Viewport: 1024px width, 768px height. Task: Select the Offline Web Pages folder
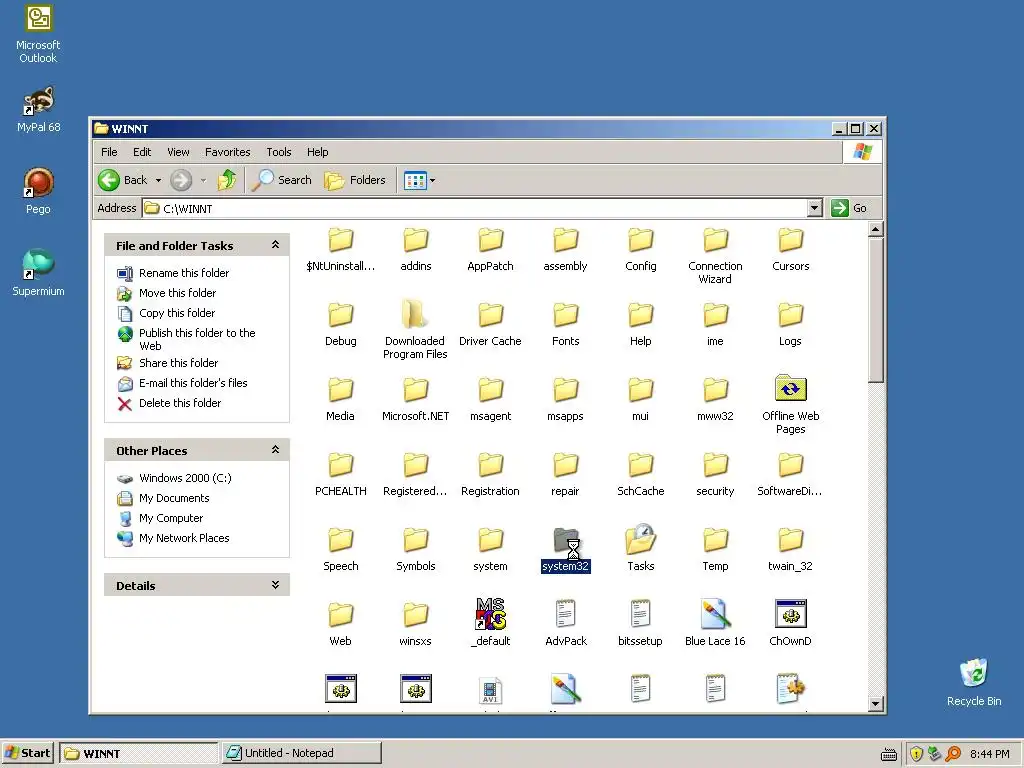pyautogui.click(x=790, y=404)
